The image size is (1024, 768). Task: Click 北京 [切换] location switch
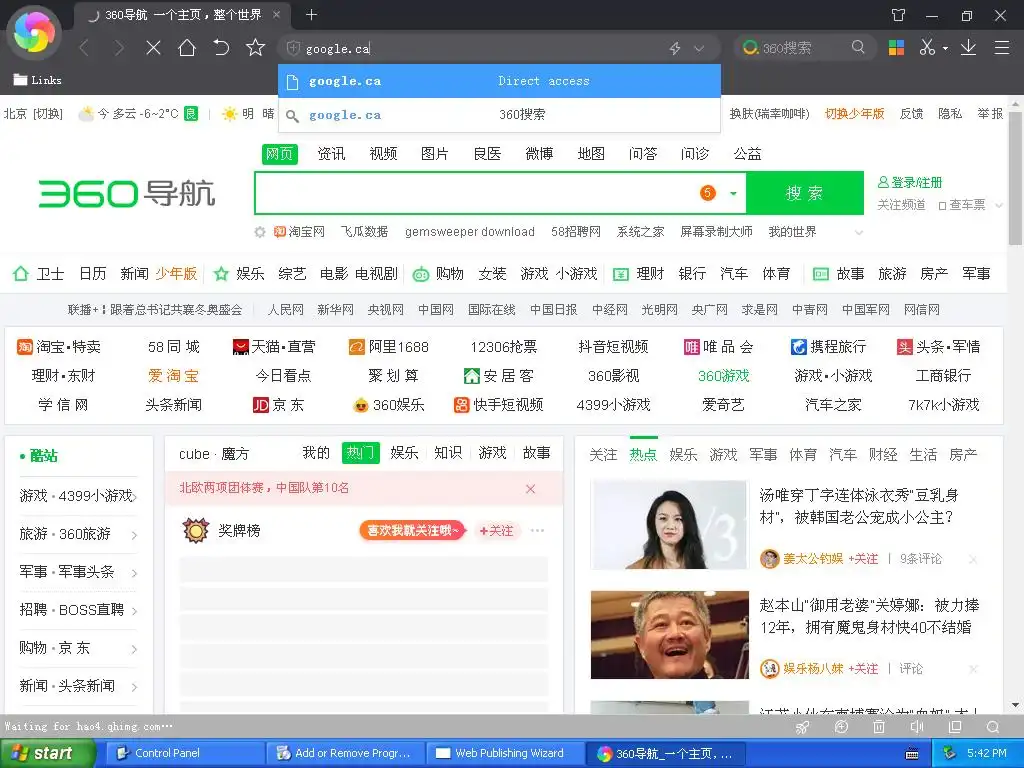33,114
